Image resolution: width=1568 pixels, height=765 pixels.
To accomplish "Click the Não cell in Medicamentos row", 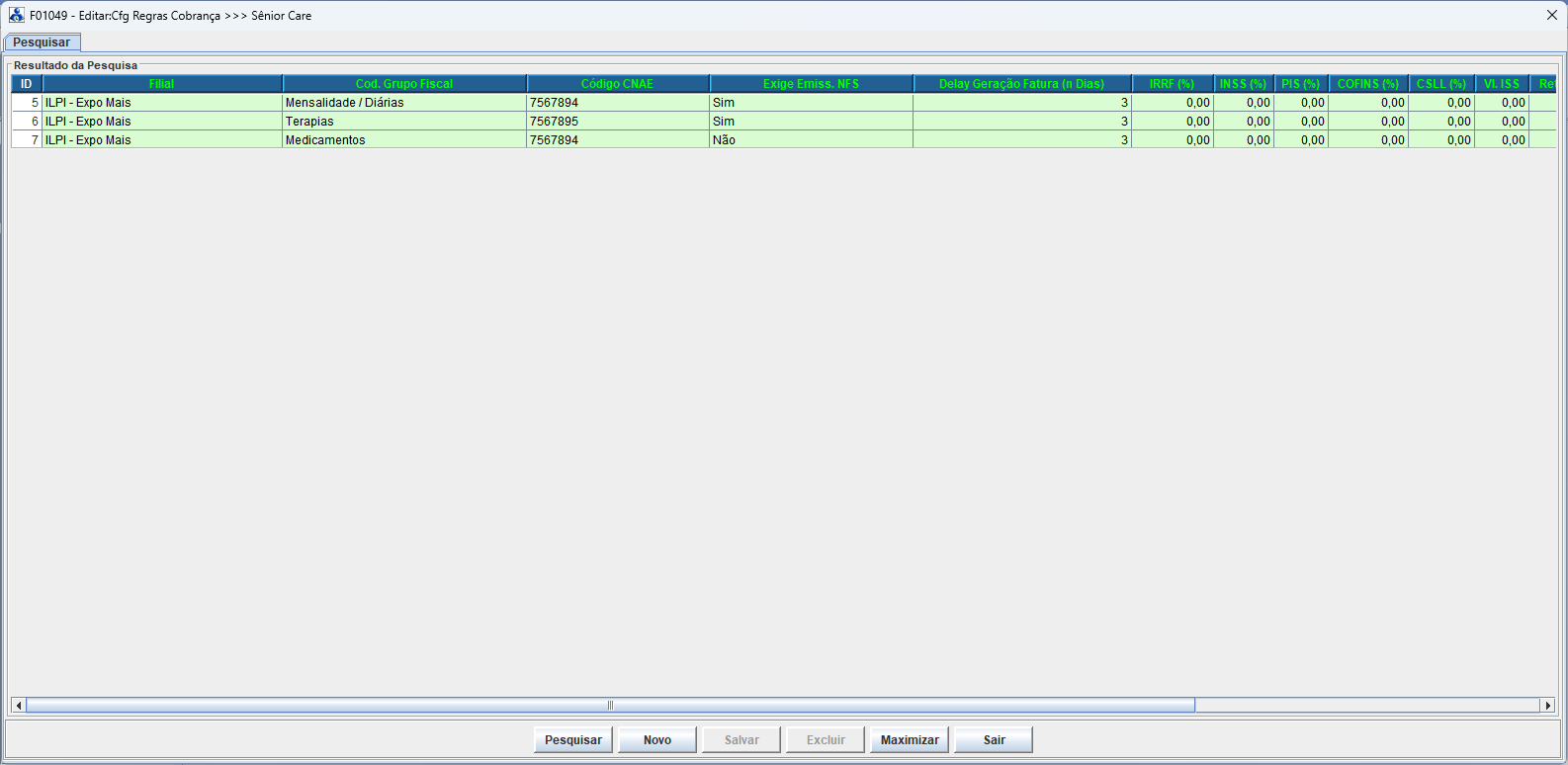I will click(x=811, y=140).
